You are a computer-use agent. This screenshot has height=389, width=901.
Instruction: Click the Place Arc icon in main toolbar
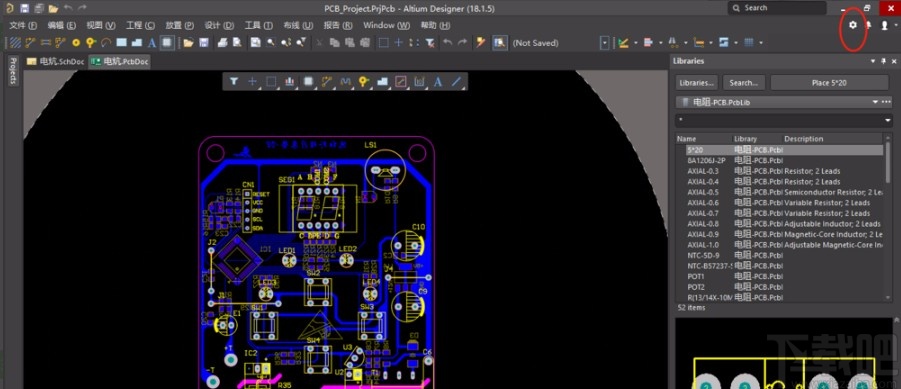coord(106,43)
